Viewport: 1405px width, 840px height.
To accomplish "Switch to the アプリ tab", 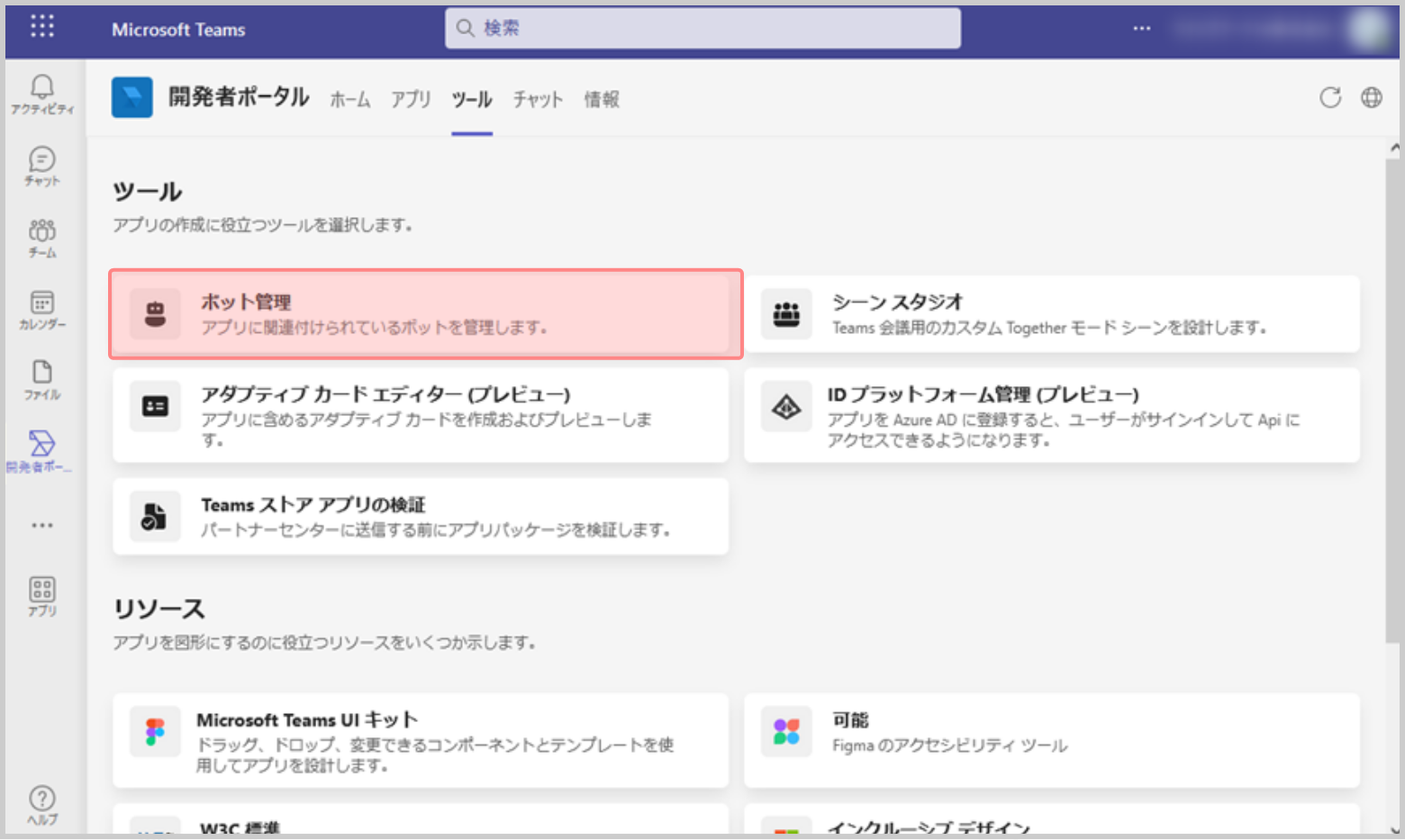I will (x=411, y=99).
